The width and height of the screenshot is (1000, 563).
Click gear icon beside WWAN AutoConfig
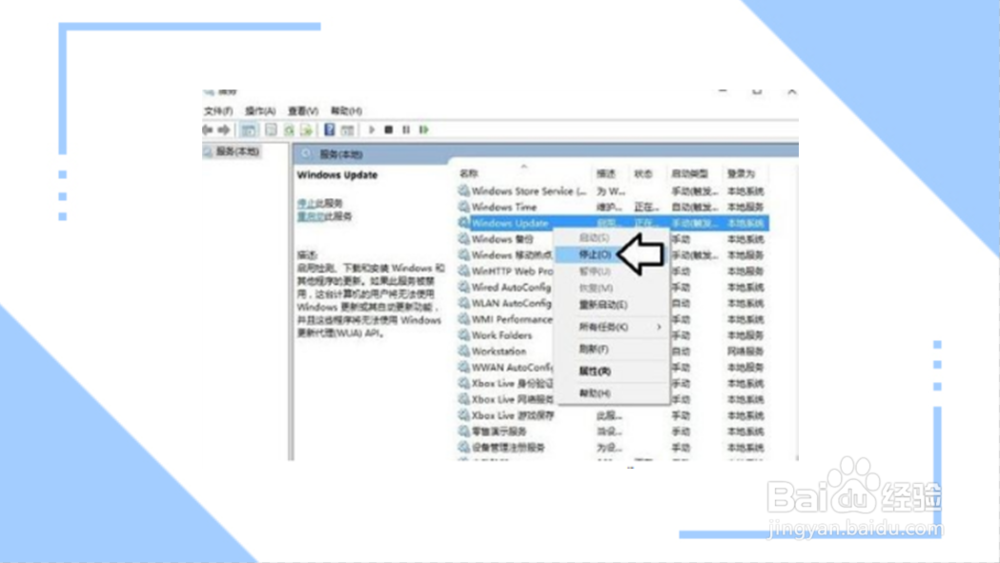pyautogui.click(x=464, y=367)
